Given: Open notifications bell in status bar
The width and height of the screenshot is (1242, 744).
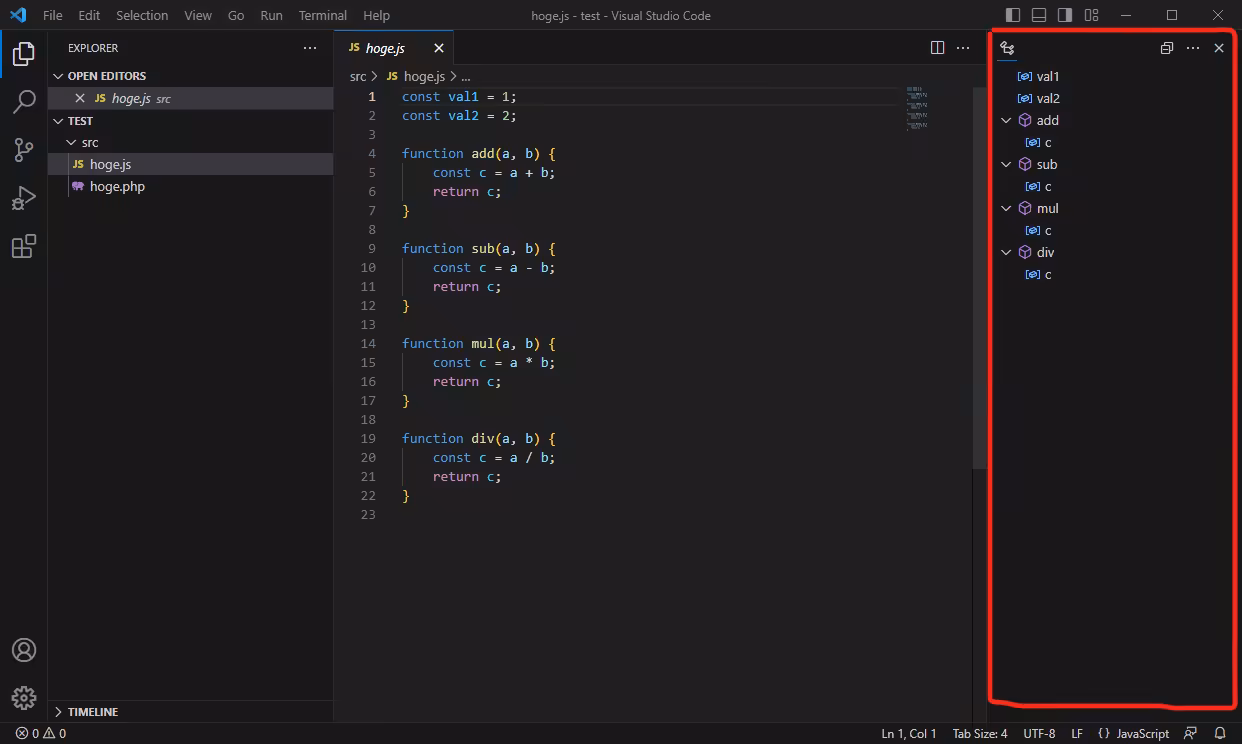Looking at the screenshot, I should point(1220,733).
